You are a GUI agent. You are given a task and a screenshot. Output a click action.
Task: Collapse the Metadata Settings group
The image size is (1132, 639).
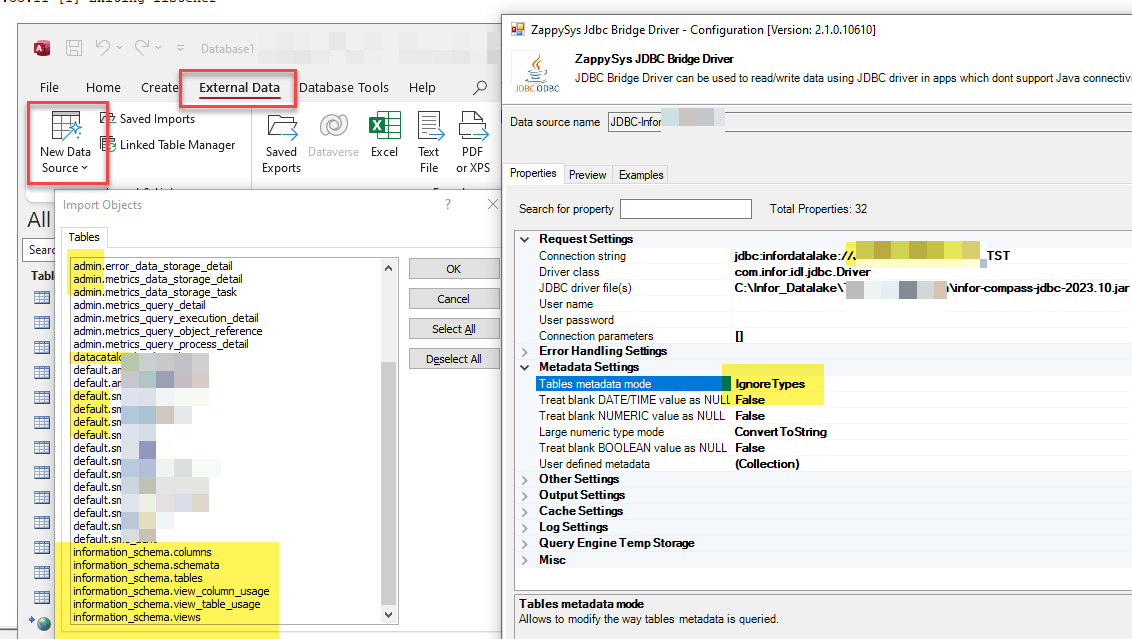coord(525,367)
